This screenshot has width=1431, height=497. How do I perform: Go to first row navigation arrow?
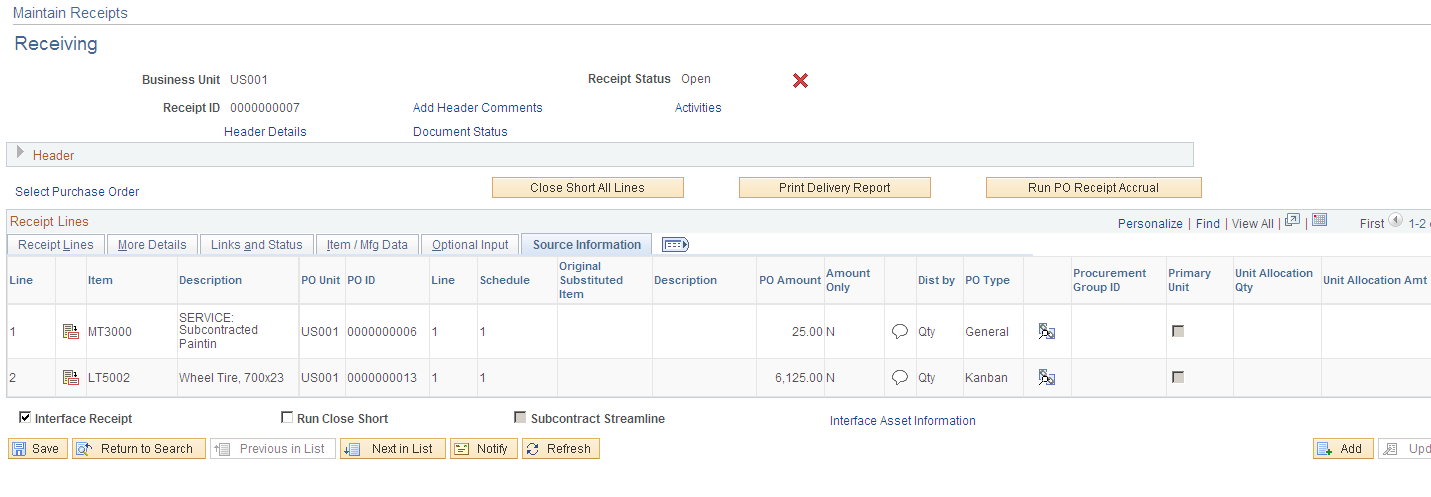coord(1395,222)
